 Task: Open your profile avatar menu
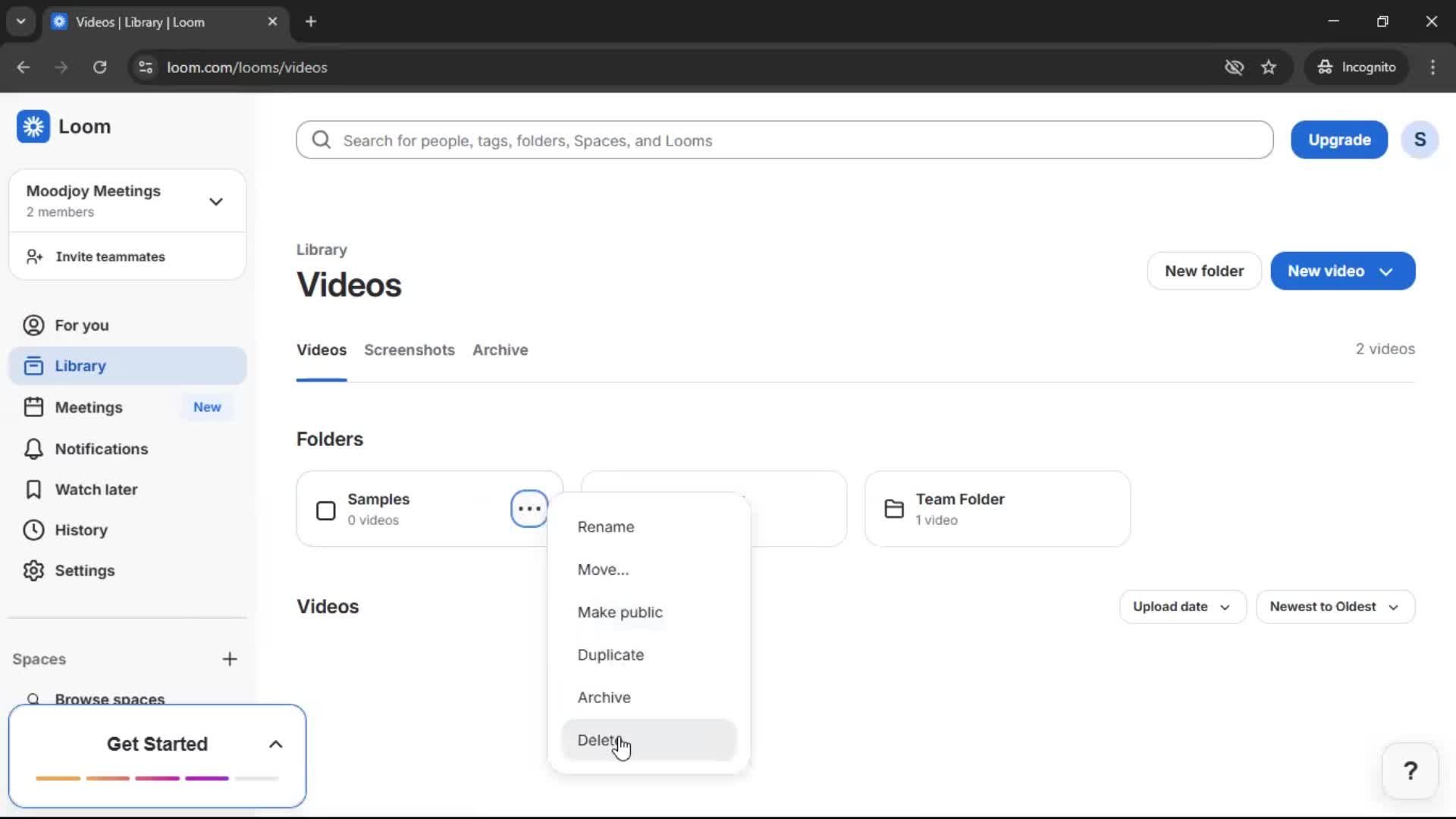(1420, 140)
